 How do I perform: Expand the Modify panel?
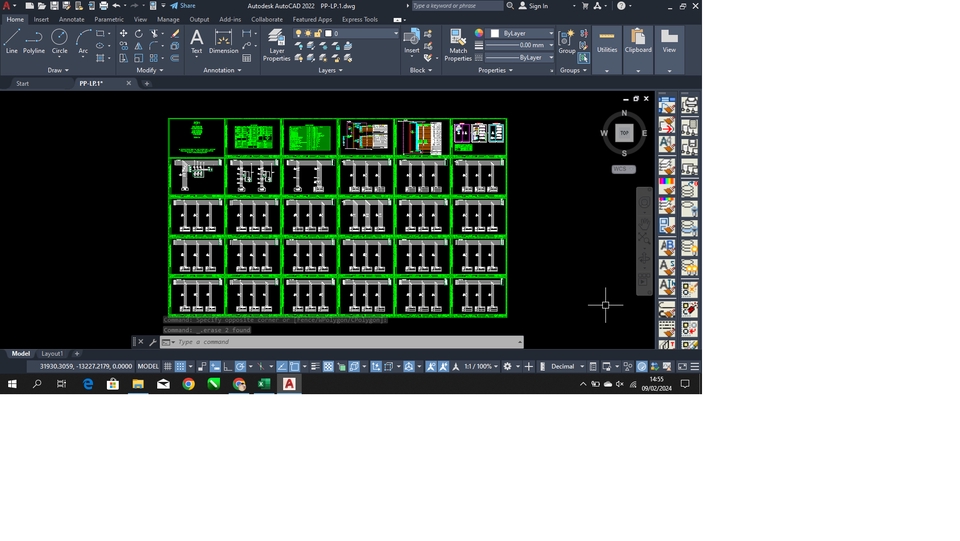click(149, 70)
